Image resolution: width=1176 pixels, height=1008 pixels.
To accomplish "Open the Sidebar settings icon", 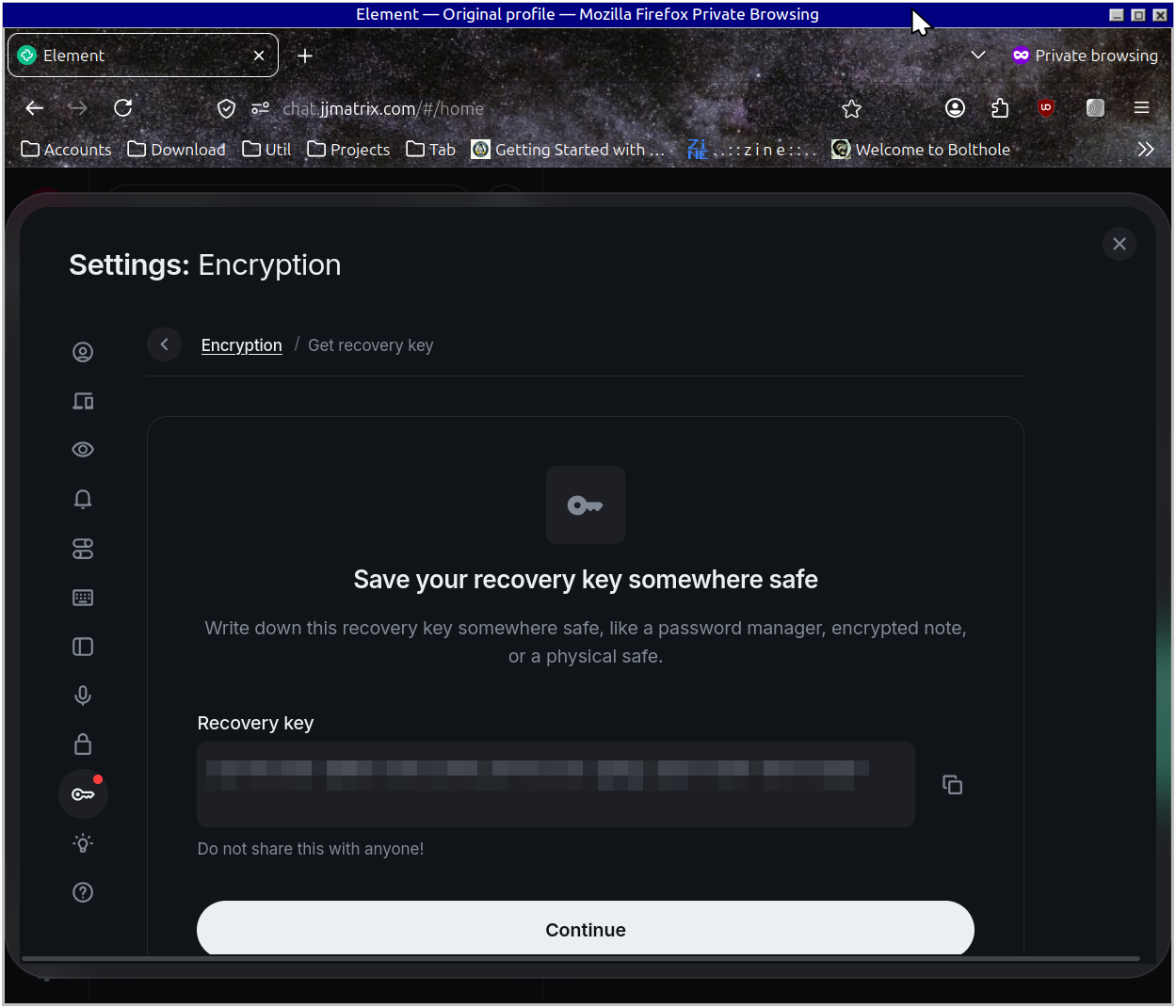I will pos(83,647).
